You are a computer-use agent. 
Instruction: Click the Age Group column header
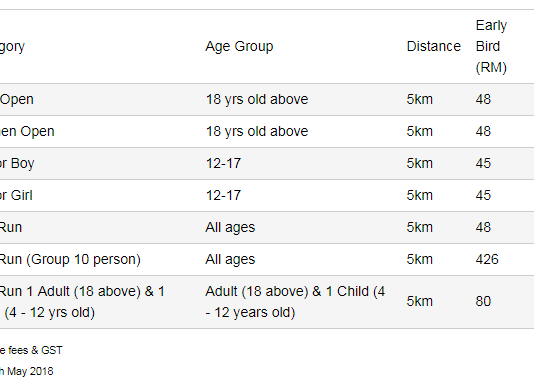239,47
